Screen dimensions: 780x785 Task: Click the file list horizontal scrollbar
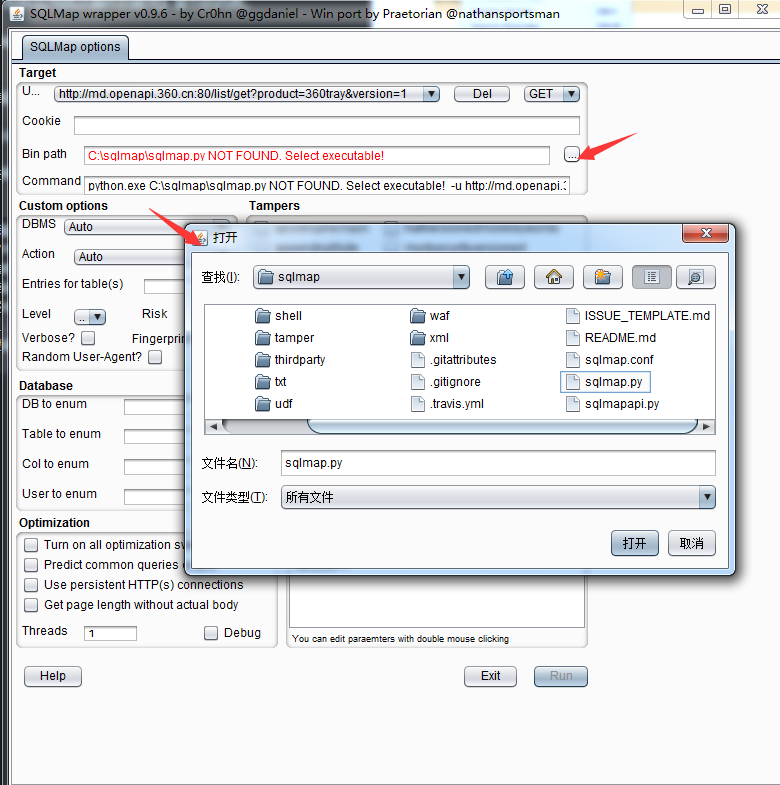tap(500, 426)
